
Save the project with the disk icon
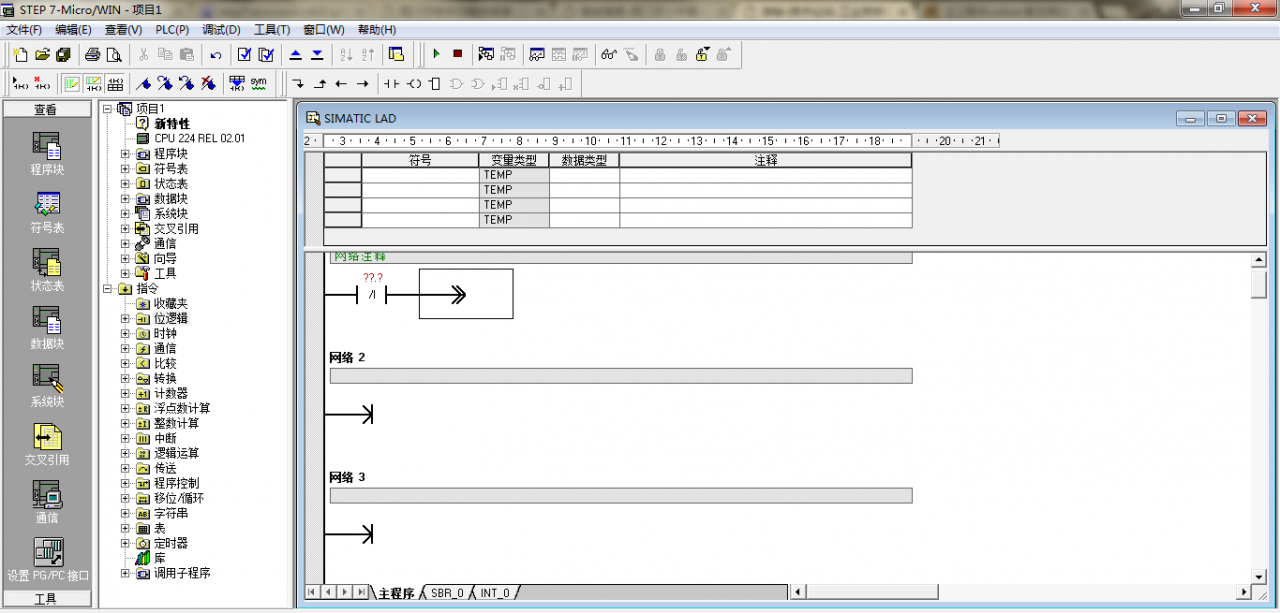point(64,54)
